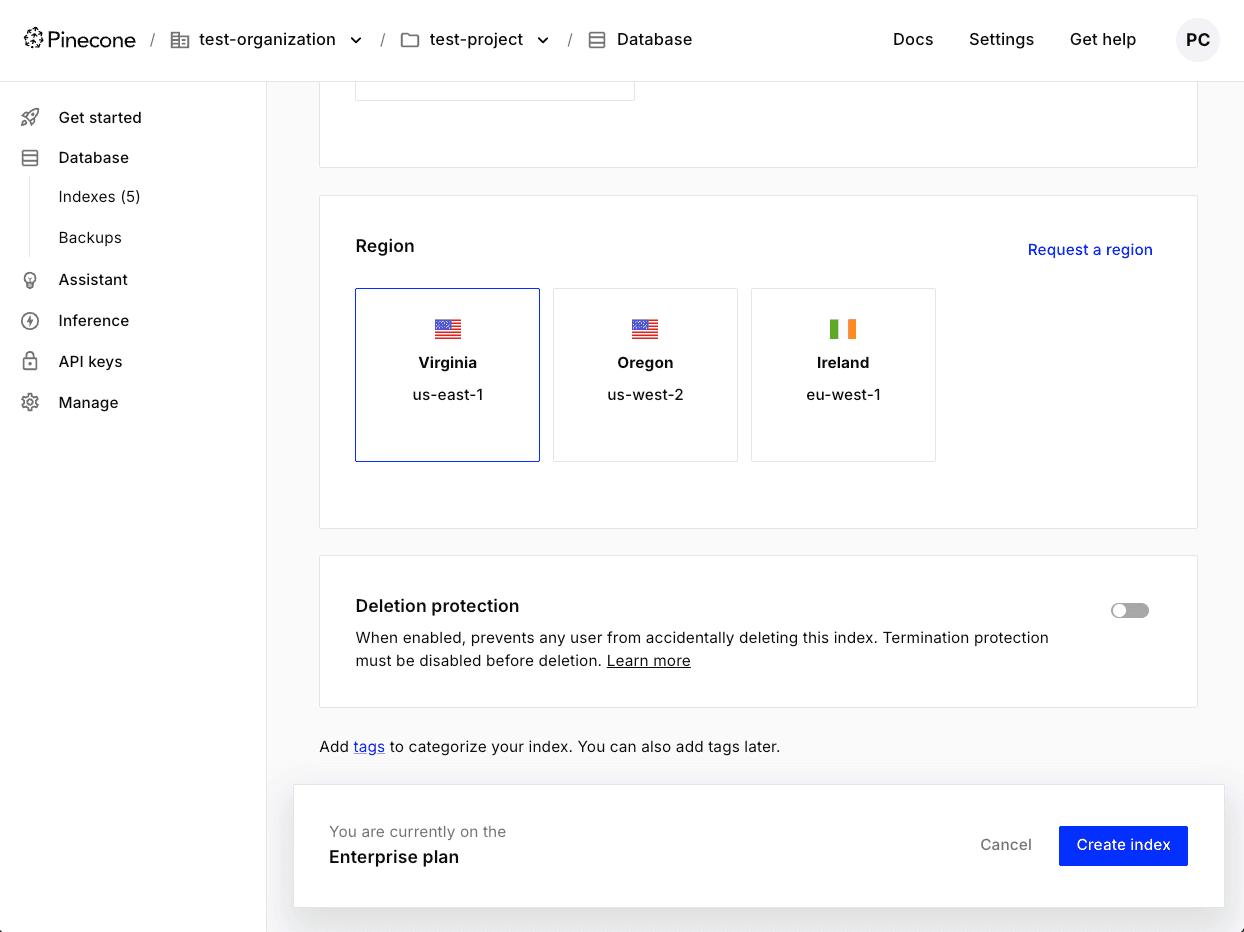
Task: Select the Get started rocket icon
Action: pyautogui.click(x=29, y=117)
